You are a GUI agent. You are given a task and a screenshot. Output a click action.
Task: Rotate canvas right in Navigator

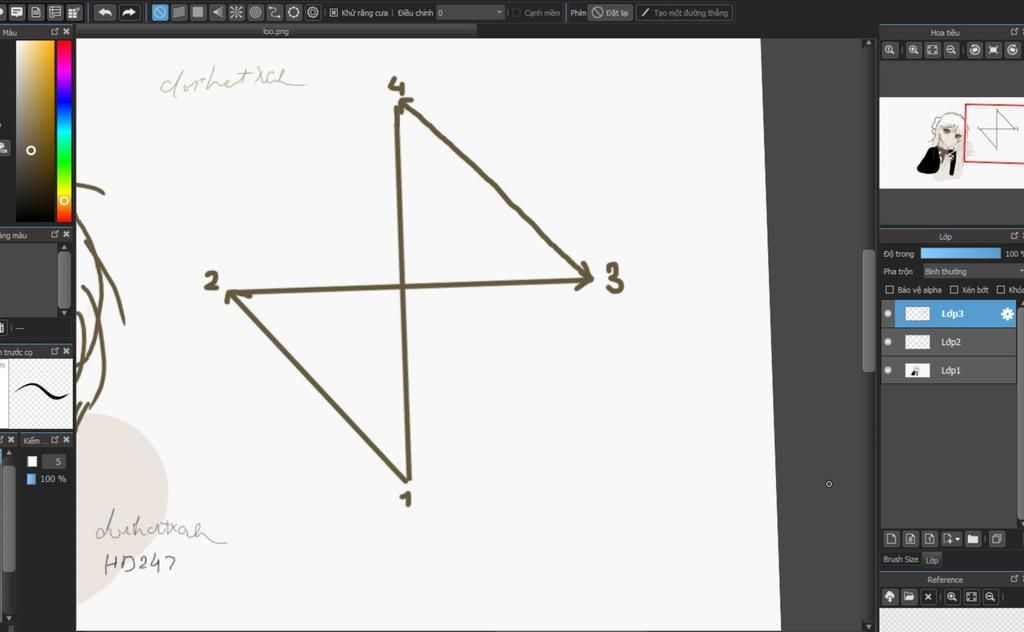point(1012,50)
